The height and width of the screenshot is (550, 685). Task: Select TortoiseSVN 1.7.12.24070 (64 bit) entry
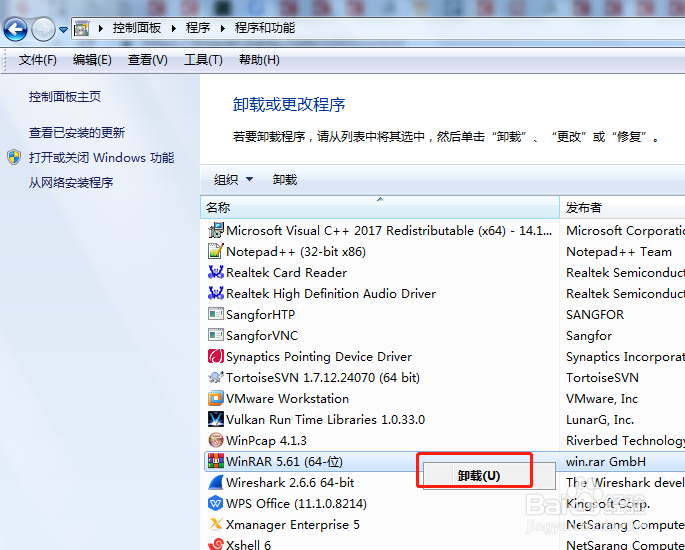point(322,377)
